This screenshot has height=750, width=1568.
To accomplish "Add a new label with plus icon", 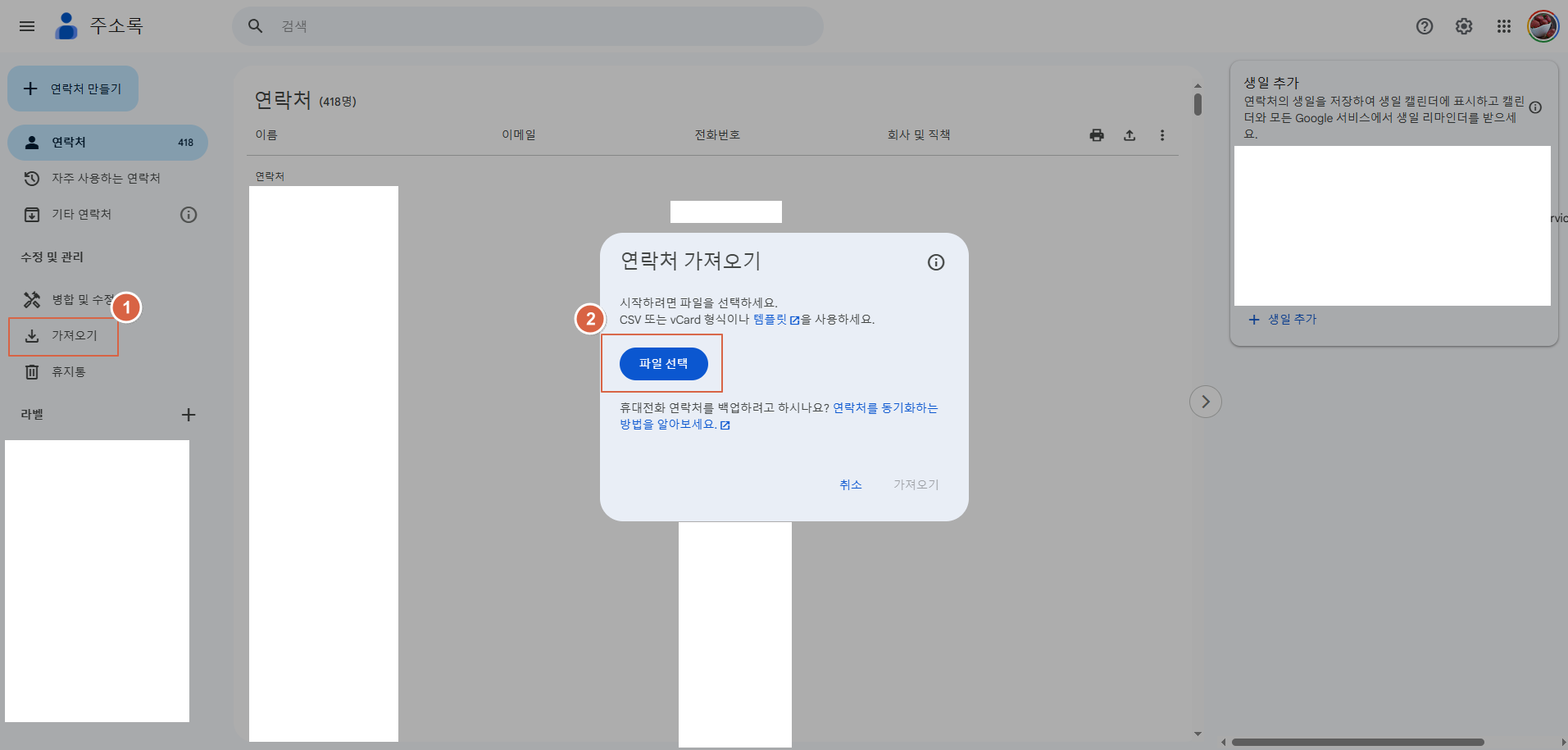I will (x=189, y=415).
